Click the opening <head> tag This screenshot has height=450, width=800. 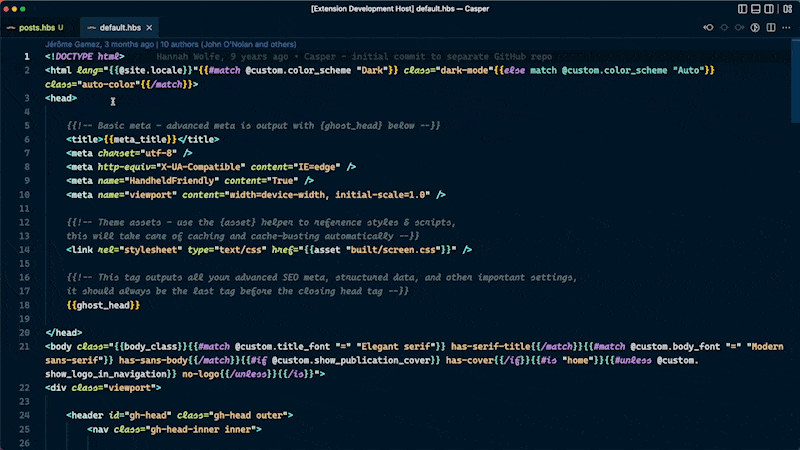[x=61, y=98]
